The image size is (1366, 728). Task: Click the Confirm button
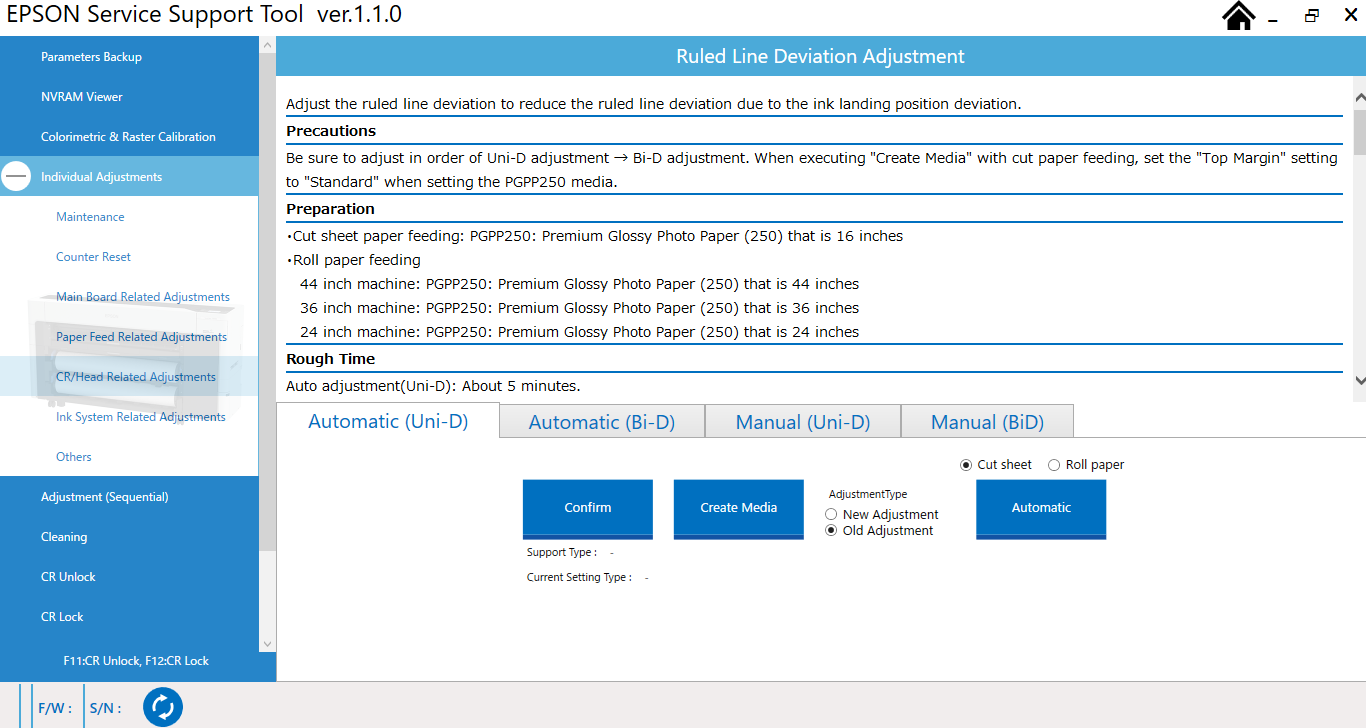click(588, 509)
